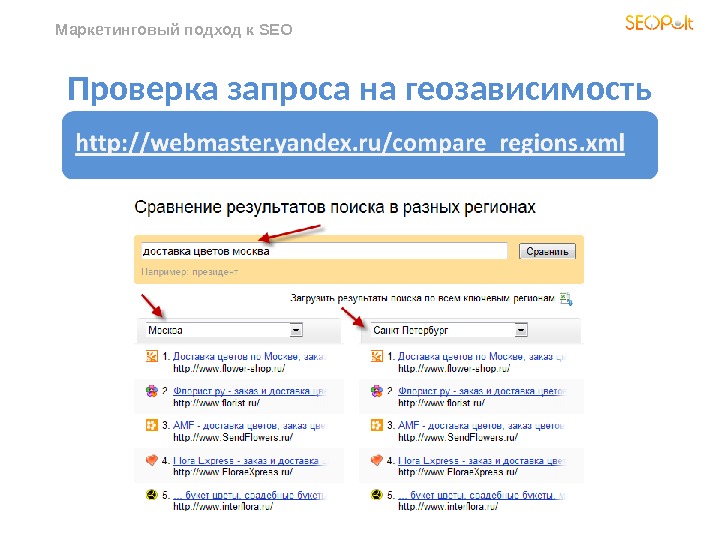The width and height of the screenshot is (720, 540).
Task: Open AMF доставка цветов result in Санкт-Петербург column
Action: point(481,425)
